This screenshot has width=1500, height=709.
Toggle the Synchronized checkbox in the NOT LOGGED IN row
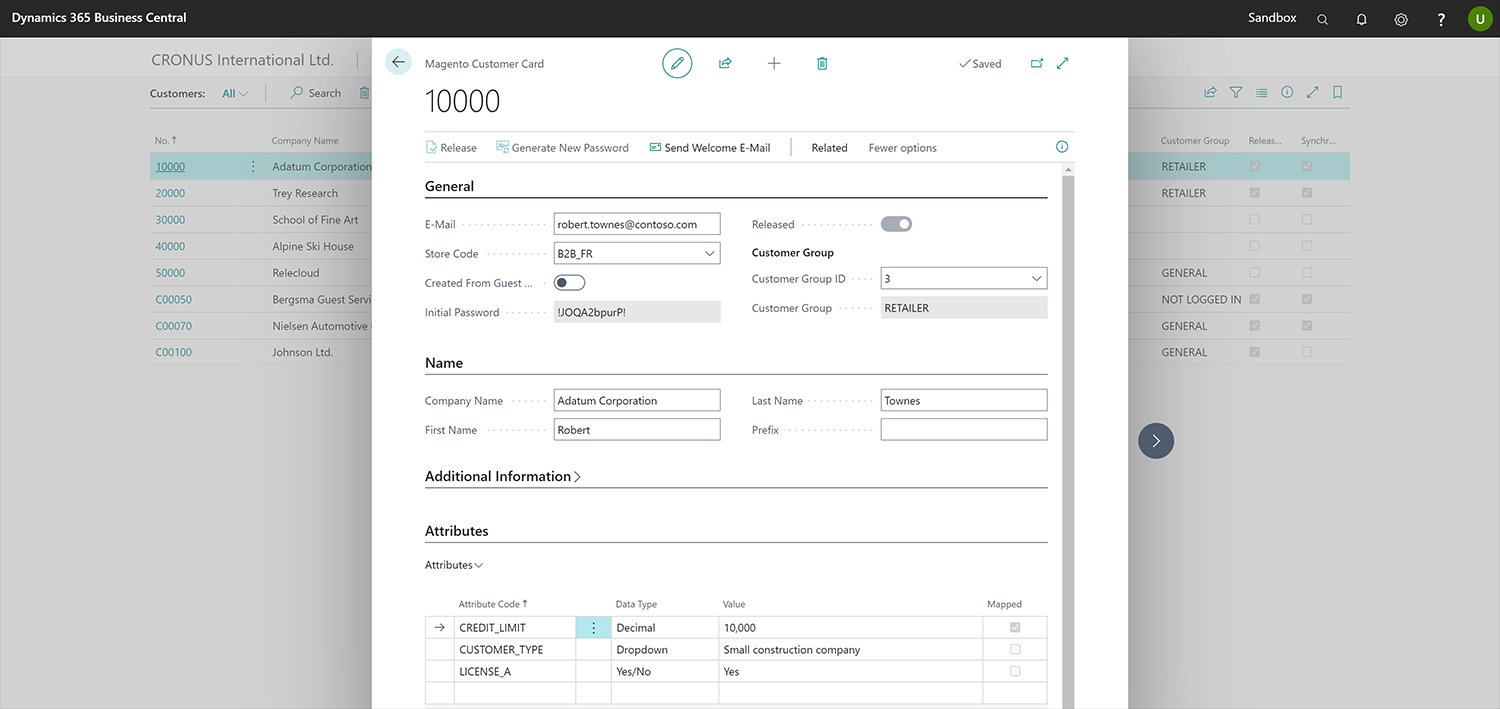[x=1307, y=299]
